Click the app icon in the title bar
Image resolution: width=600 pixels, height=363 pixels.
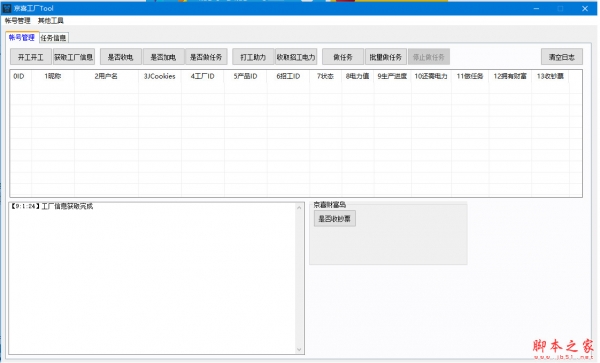point(7,8)
